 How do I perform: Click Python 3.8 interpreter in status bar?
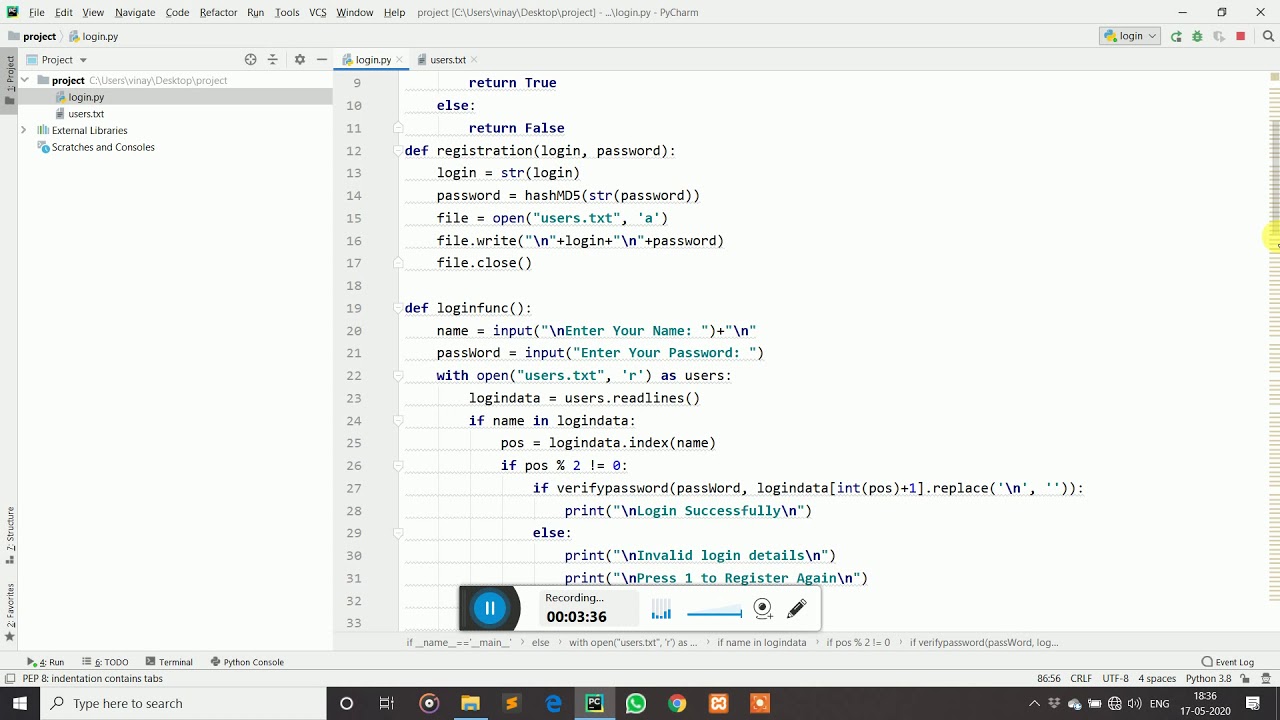coord(1208,678)
